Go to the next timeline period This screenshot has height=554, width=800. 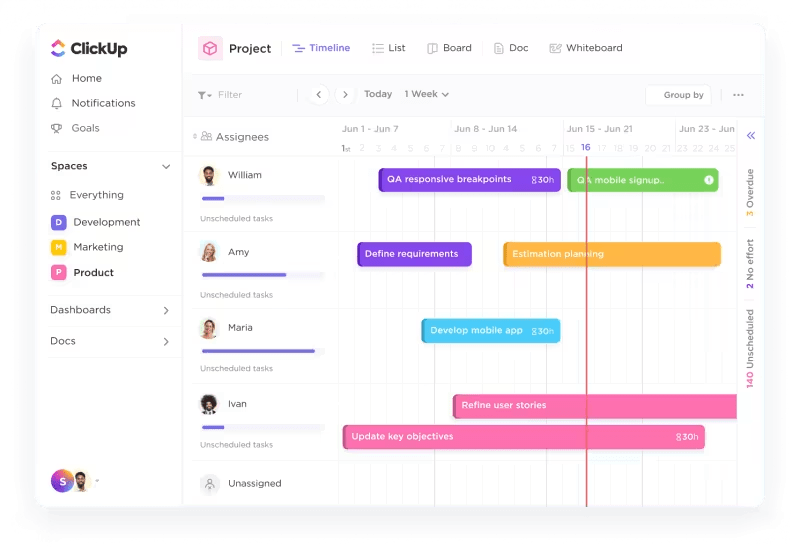[x=345, y=94]
